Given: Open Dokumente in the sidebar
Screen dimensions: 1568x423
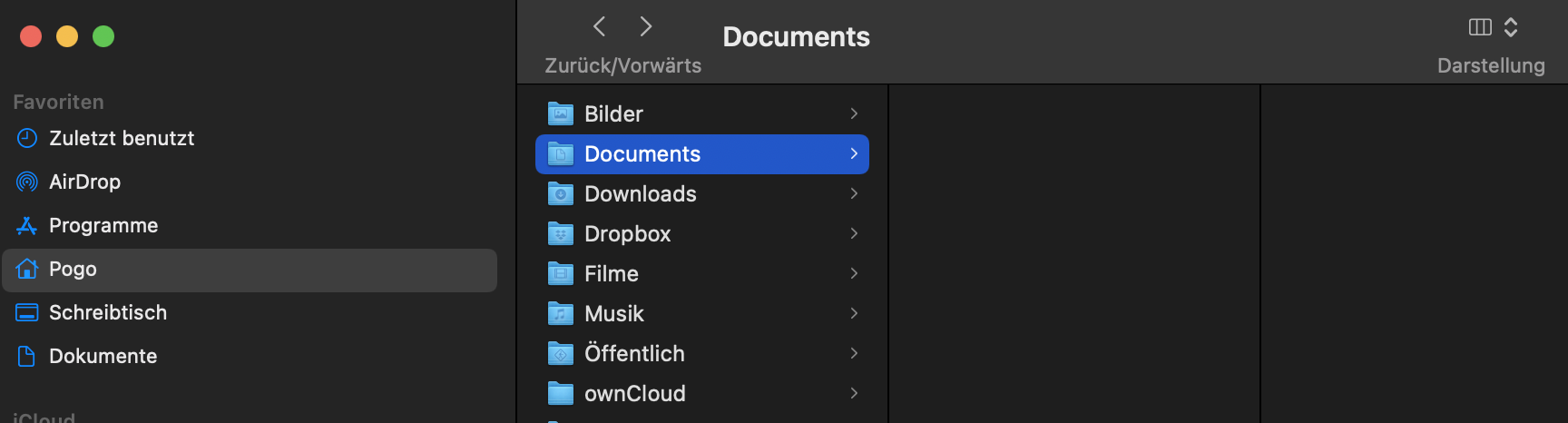Looking at the screenshot, I should click(103, 356).
